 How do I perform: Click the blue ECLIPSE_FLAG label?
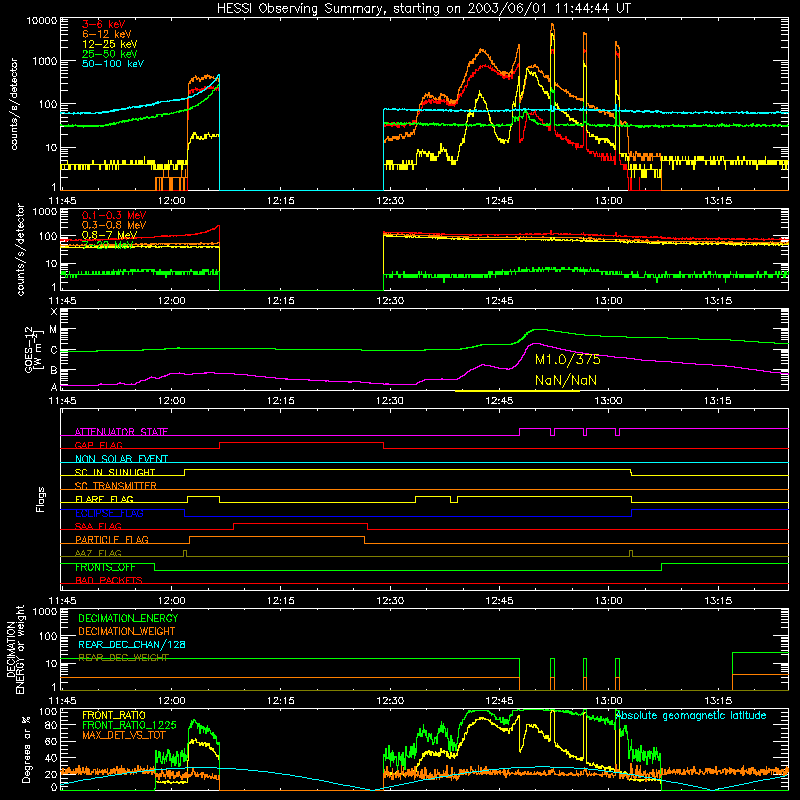[109, 513]
